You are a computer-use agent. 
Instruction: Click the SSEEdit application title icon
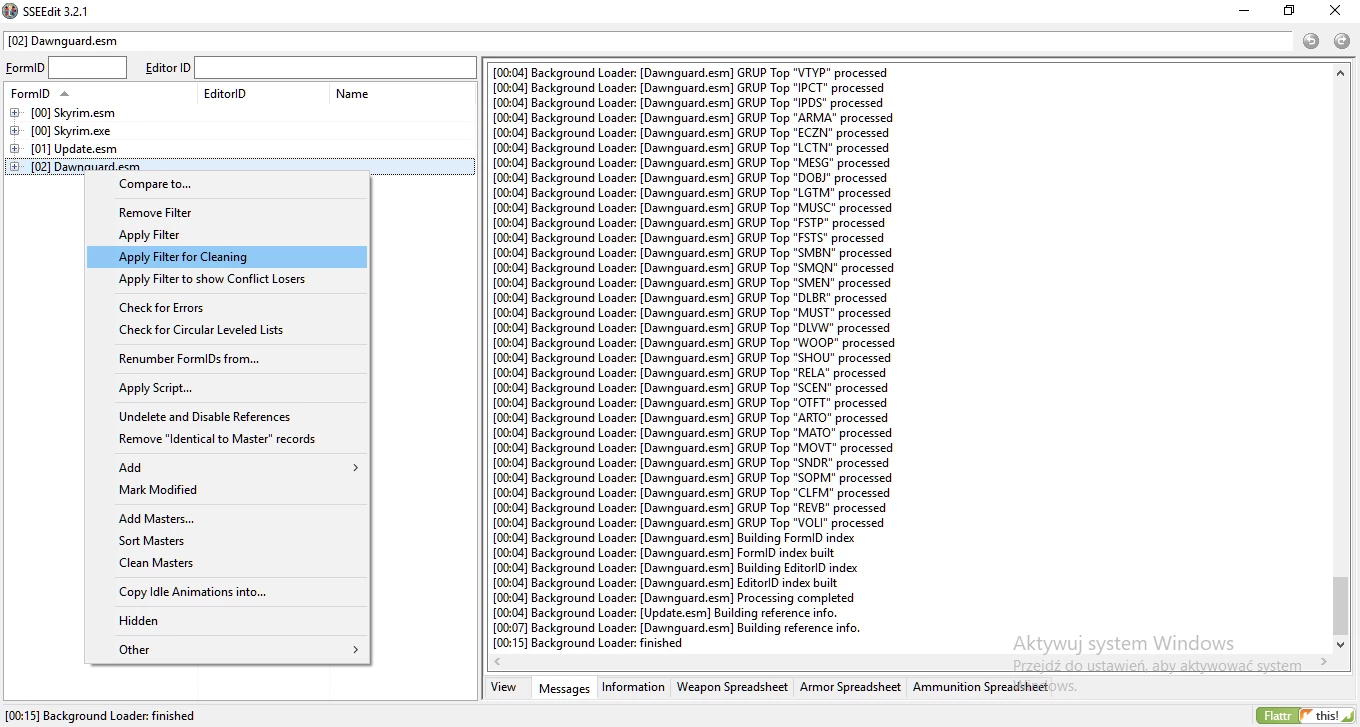coord(10,11)
